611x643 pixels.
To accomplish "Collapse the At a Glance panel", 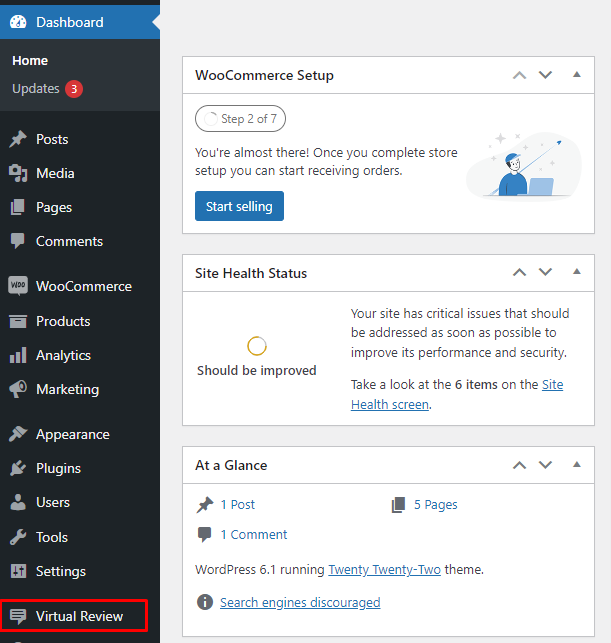I will point(577,465).
